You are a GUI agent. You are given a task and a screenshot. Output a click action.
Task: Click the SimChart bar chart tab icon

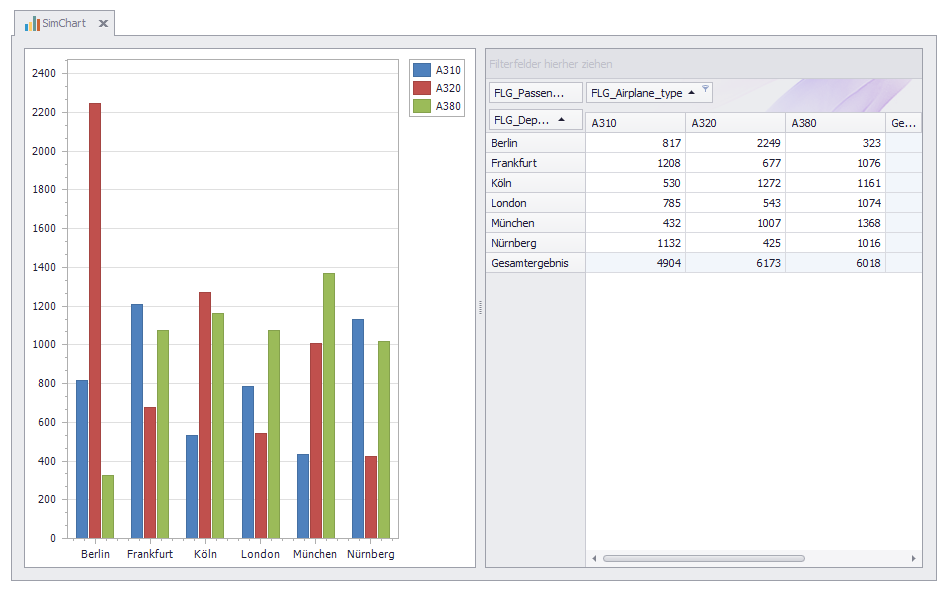[32, 23]
